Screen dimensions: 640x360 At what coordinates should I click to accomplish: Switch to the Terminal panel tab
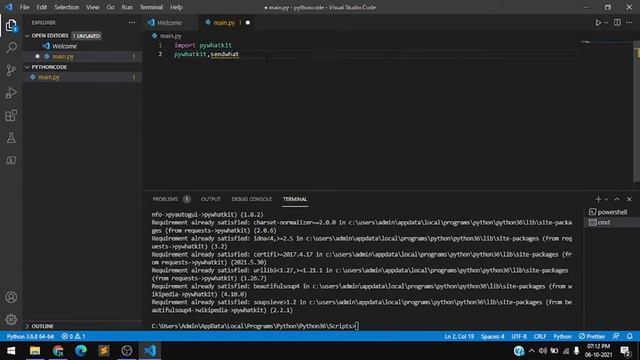[x=295, y=199]
